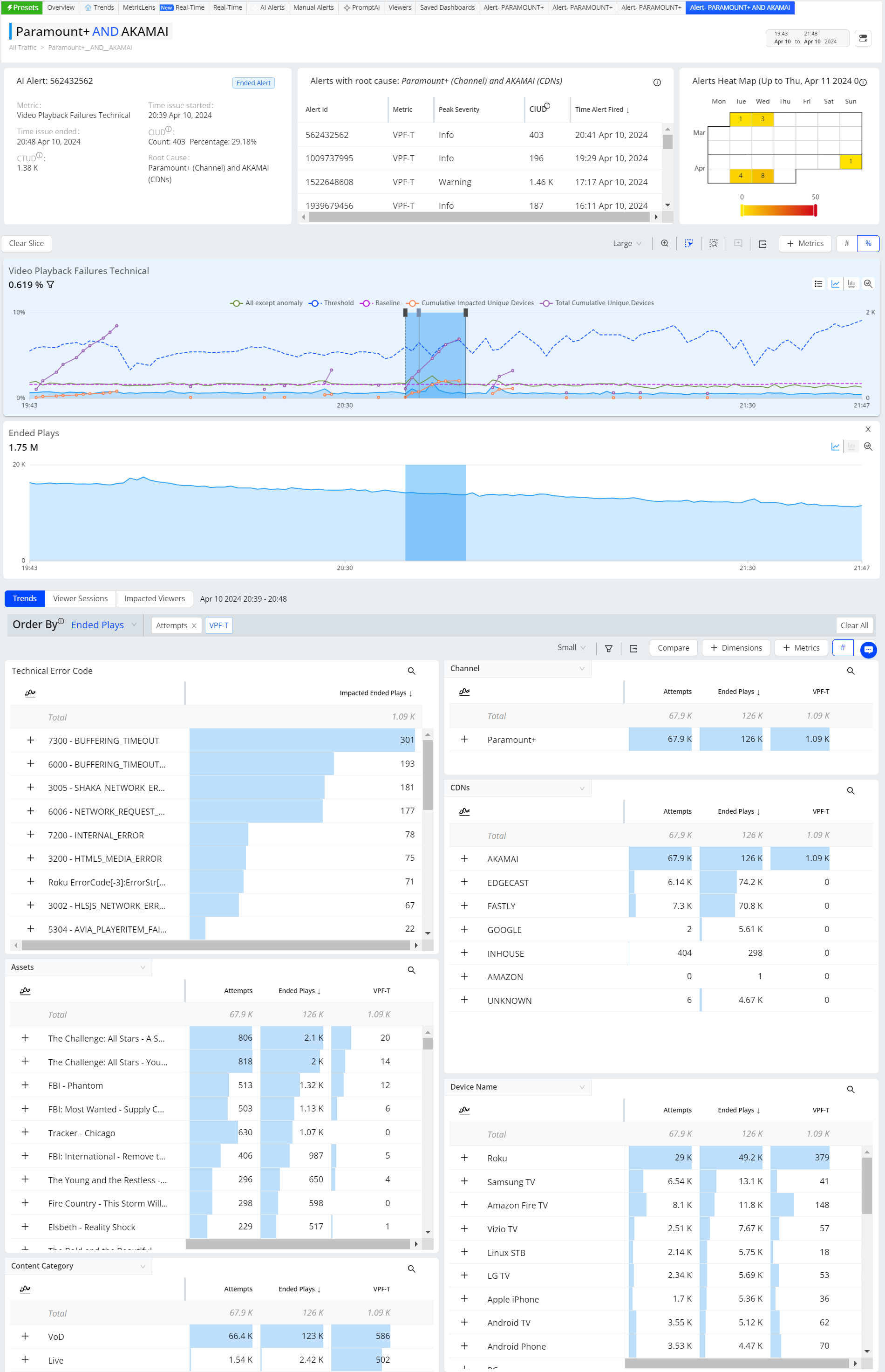Open the Large chart size dropdown
This screenshot has width=885, height=1372.
point(627,243)
